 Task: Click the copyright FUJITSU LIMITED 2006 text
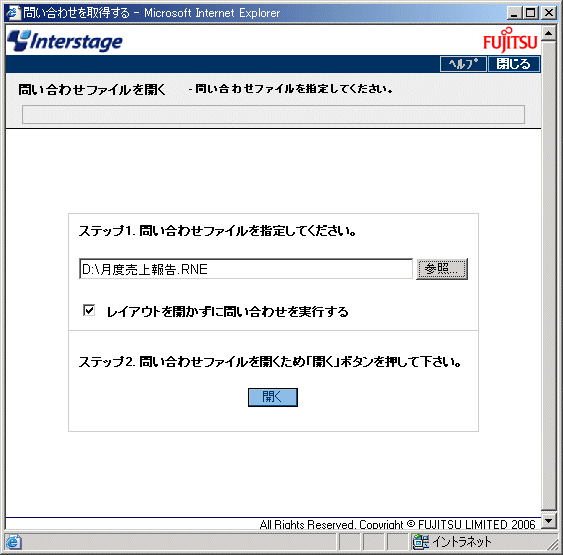tap(397, 524)
